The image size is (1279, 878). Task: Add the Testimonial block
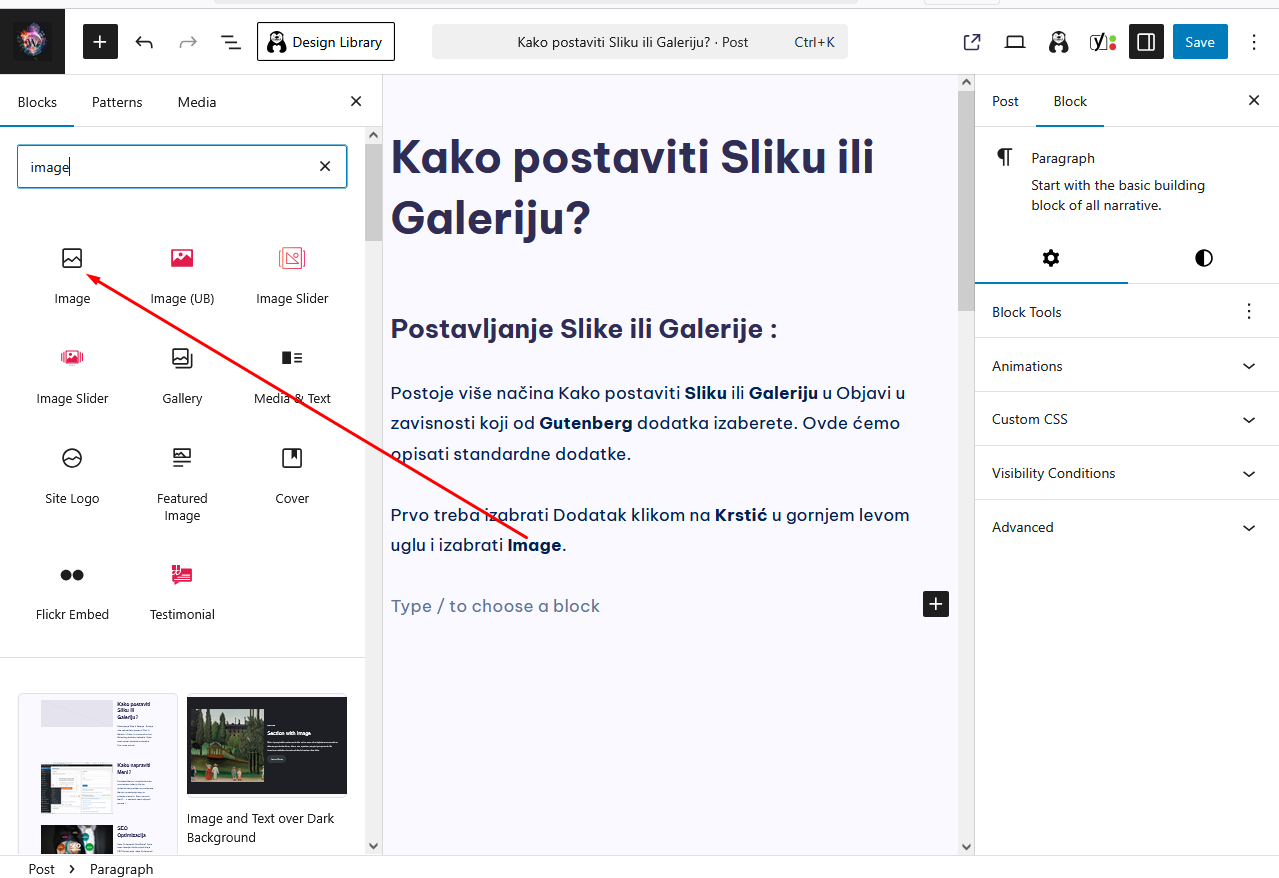(182, 575)
